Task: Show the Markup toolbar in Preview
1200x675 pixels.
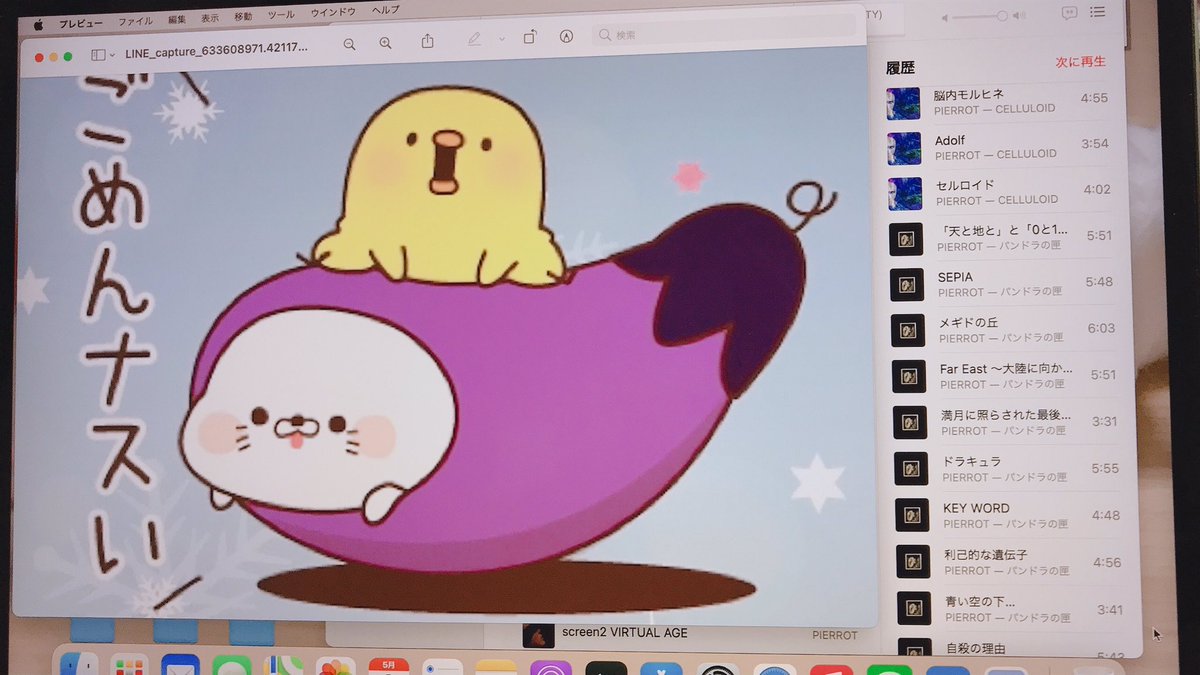Action: (567, 36)
